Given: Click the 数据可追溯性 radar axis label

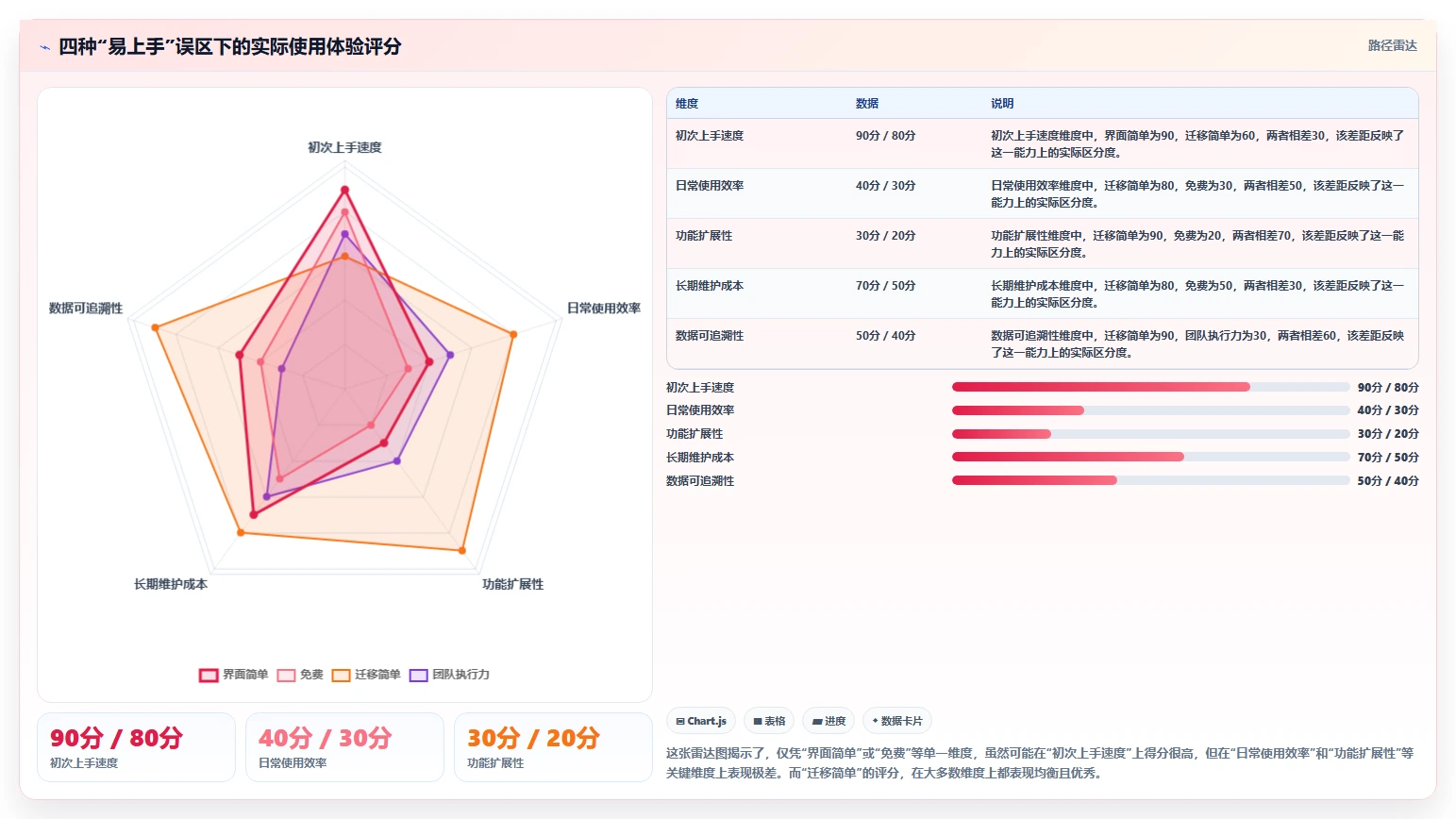Looking at the screenshot, I should pyautogui.click(x=86, y=309).
